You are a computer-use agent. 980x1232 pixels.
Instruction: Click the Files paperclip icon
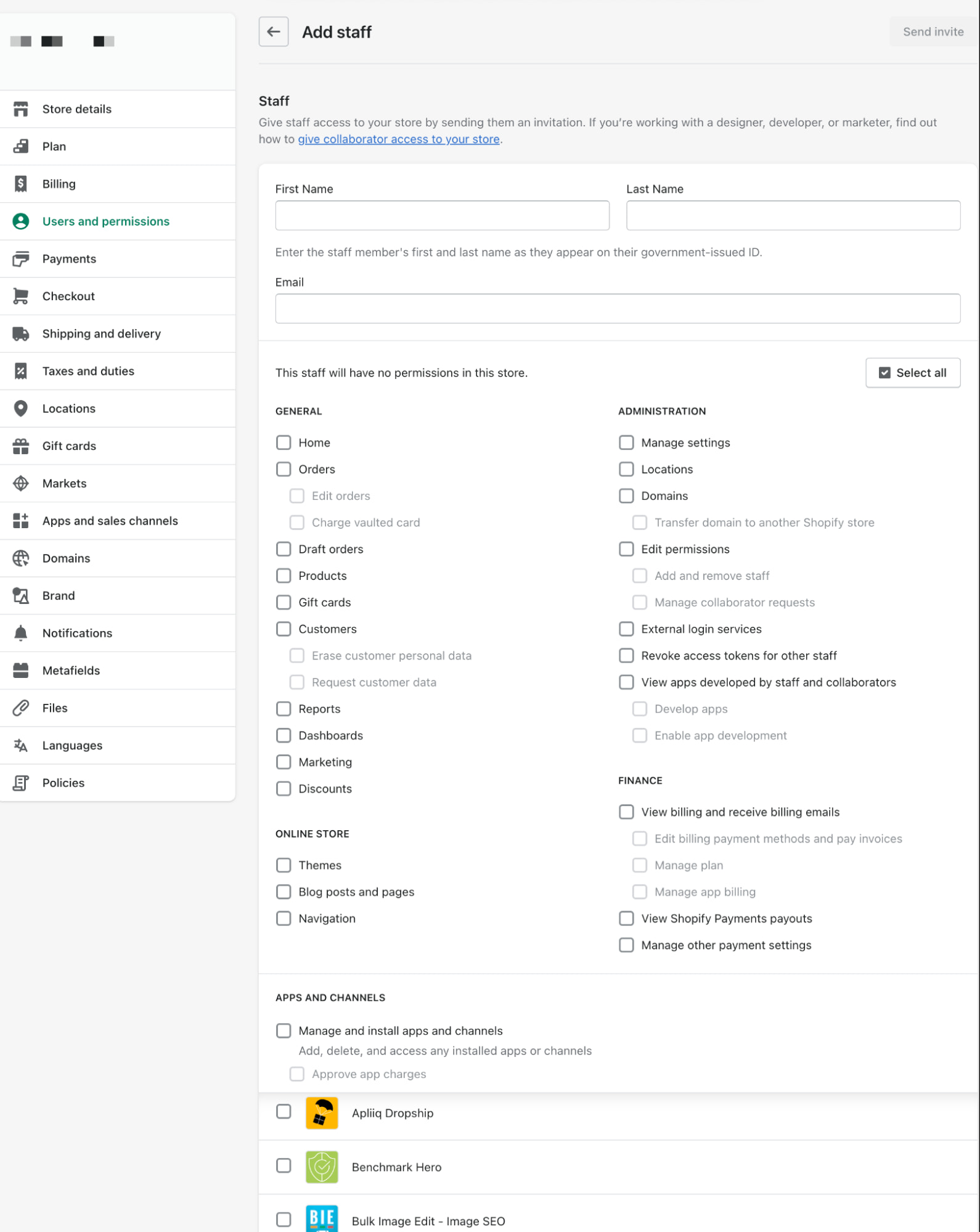(x=21, y=708)
